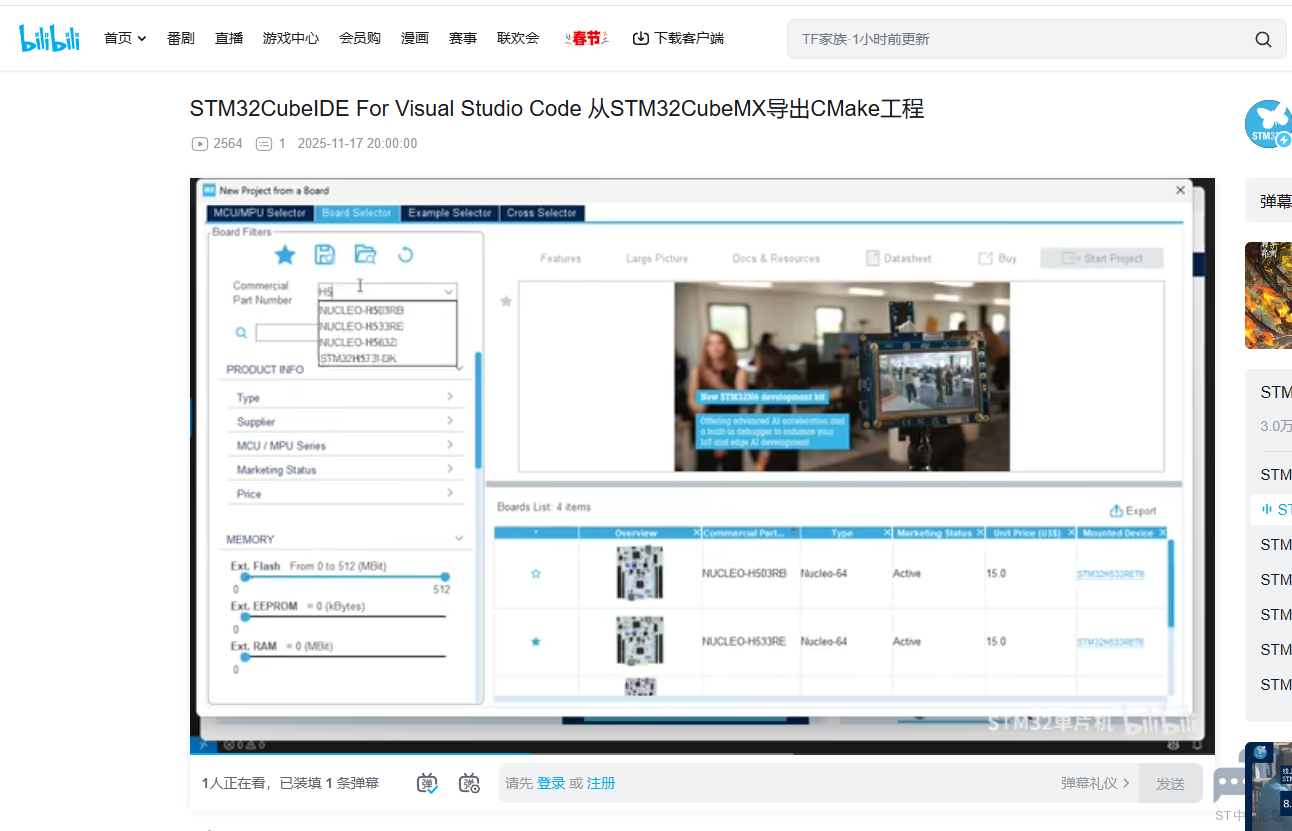The width and height of the screenshot is (1292, 831).
Task: Remove the Unit Price column via its X
Action: (1071, 533)
